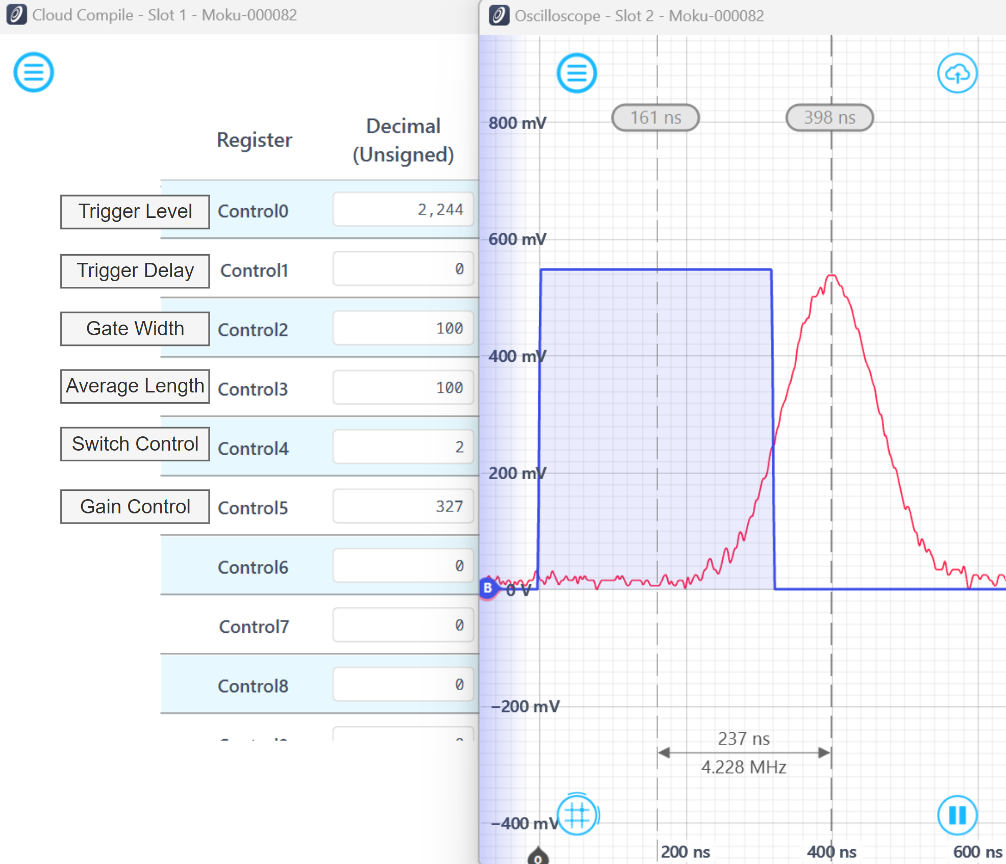The height and width of the screenshot is (864, 1006).
Task: Click the Control7 decimal value field
Action: click(403, 625)
